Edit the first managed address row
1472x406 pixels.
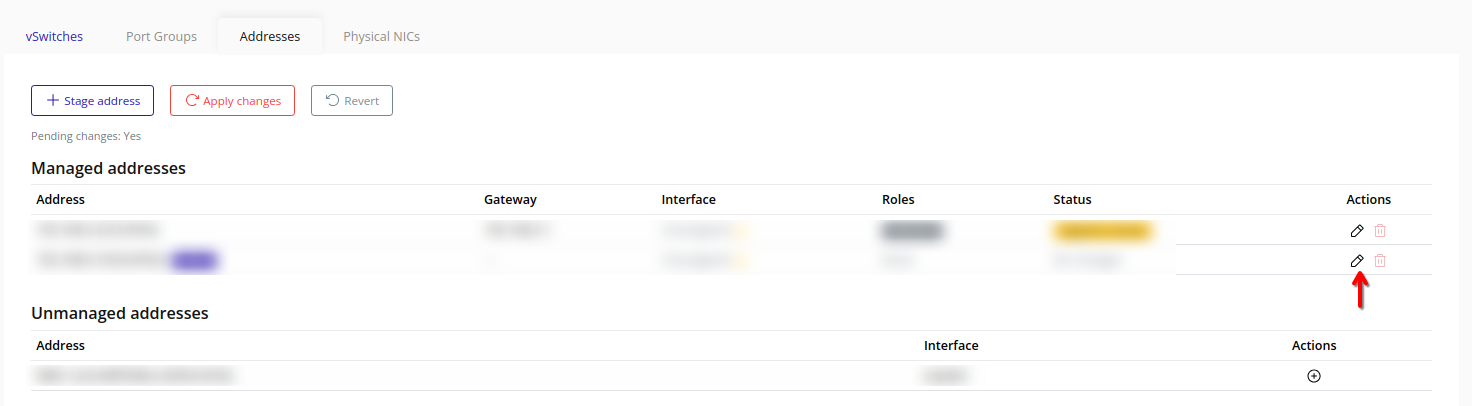1357,231
